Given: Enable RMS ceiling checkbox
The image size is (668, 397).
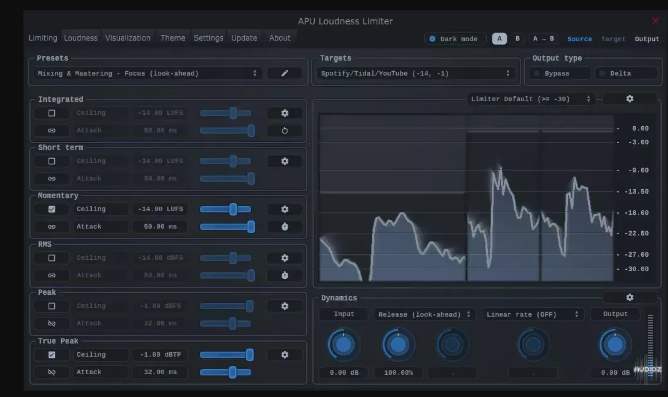Looking at the screenshot, I should [52, 258].
